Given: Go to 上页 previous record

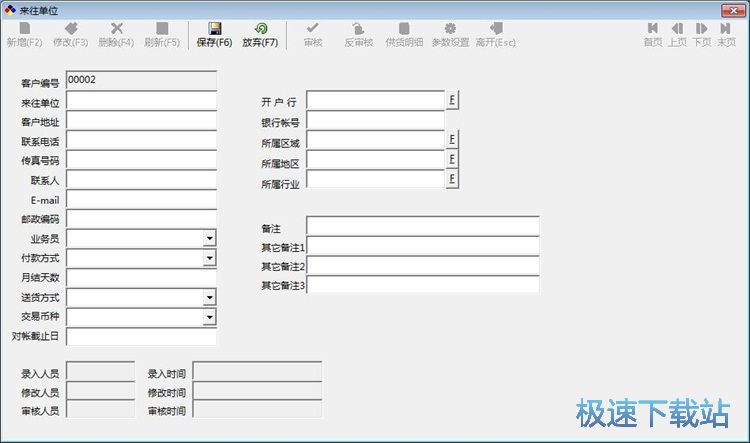Looking at the screenshot, I should 677,35.
